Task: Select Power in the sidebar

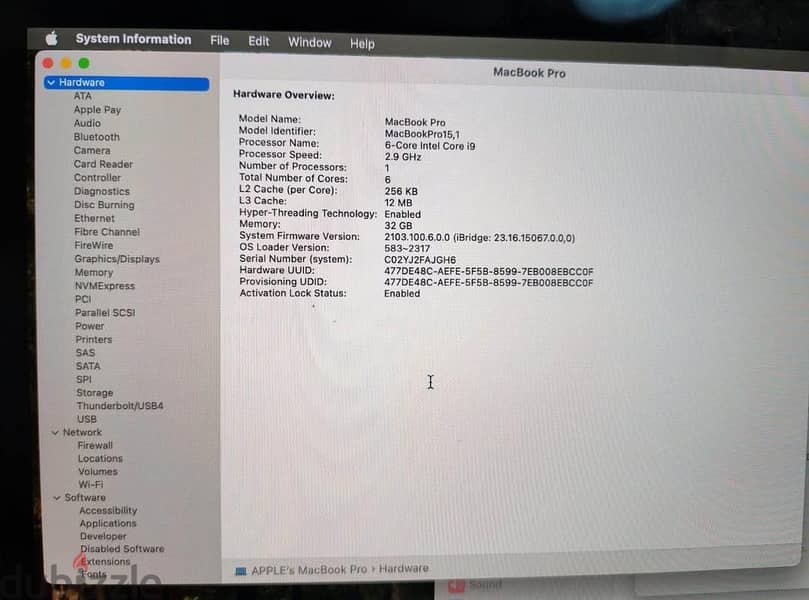Action: (x=89, y=326)
